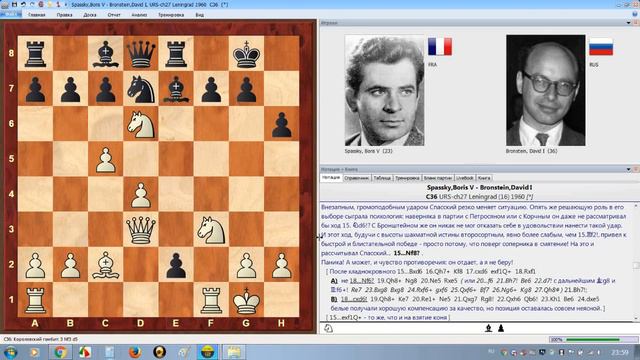Open the Анализ menu tab
The width and height of the screenshot is (640, 360).
click(139, 15)
